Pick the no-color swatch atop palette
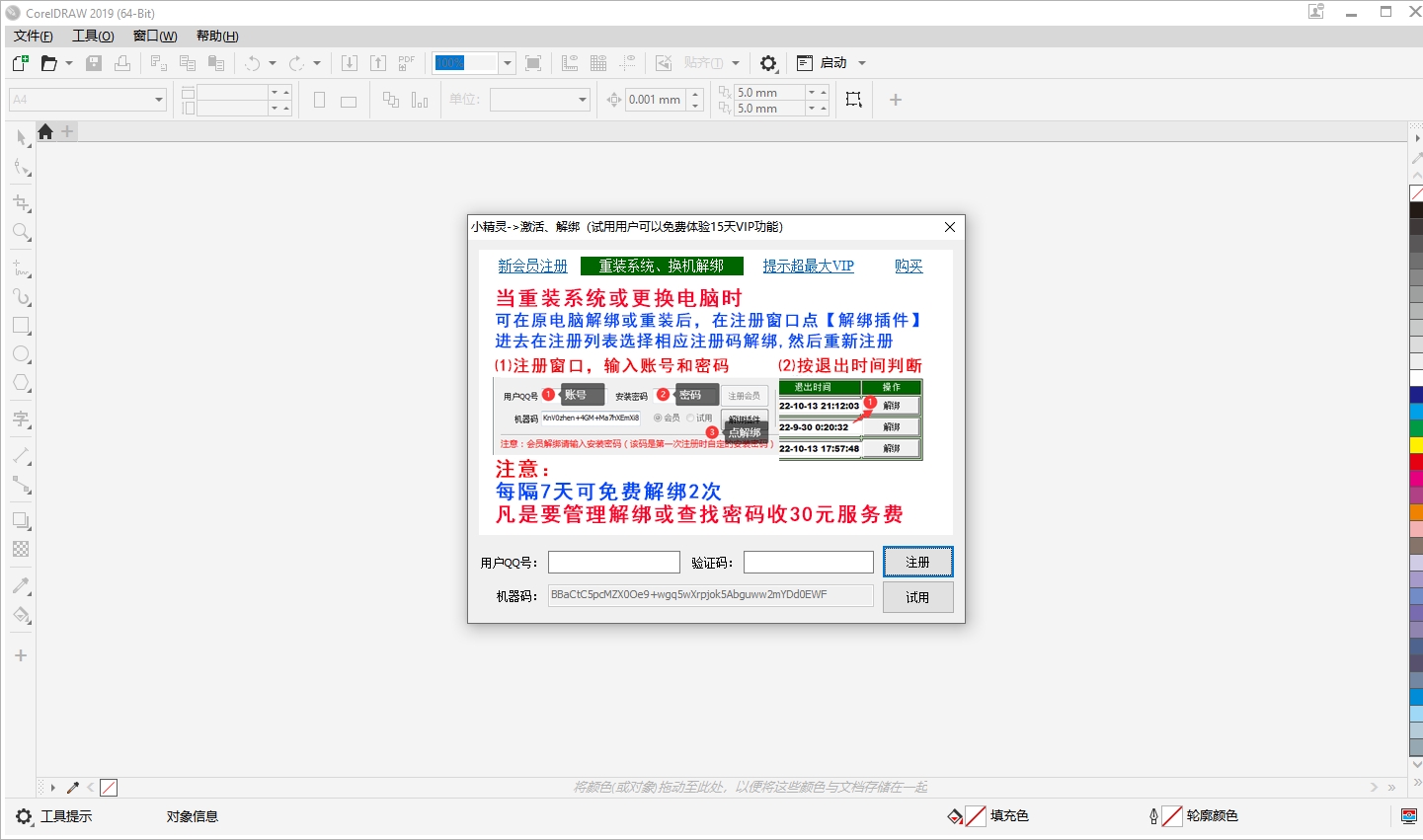This screenshot has width=1423, height=840. (x=1416, y=193)
